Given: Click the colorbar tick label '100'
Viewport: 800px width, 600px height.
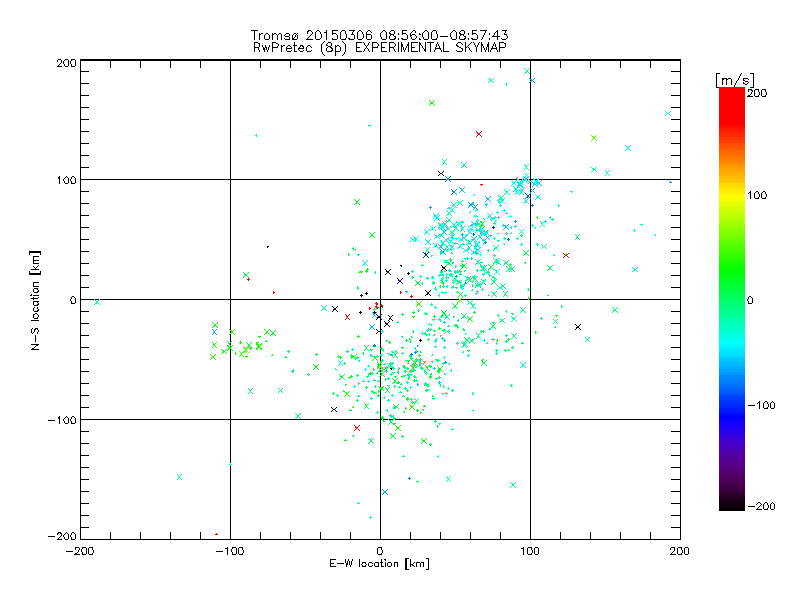Looking at the screenshot, I should click(757, 195).
